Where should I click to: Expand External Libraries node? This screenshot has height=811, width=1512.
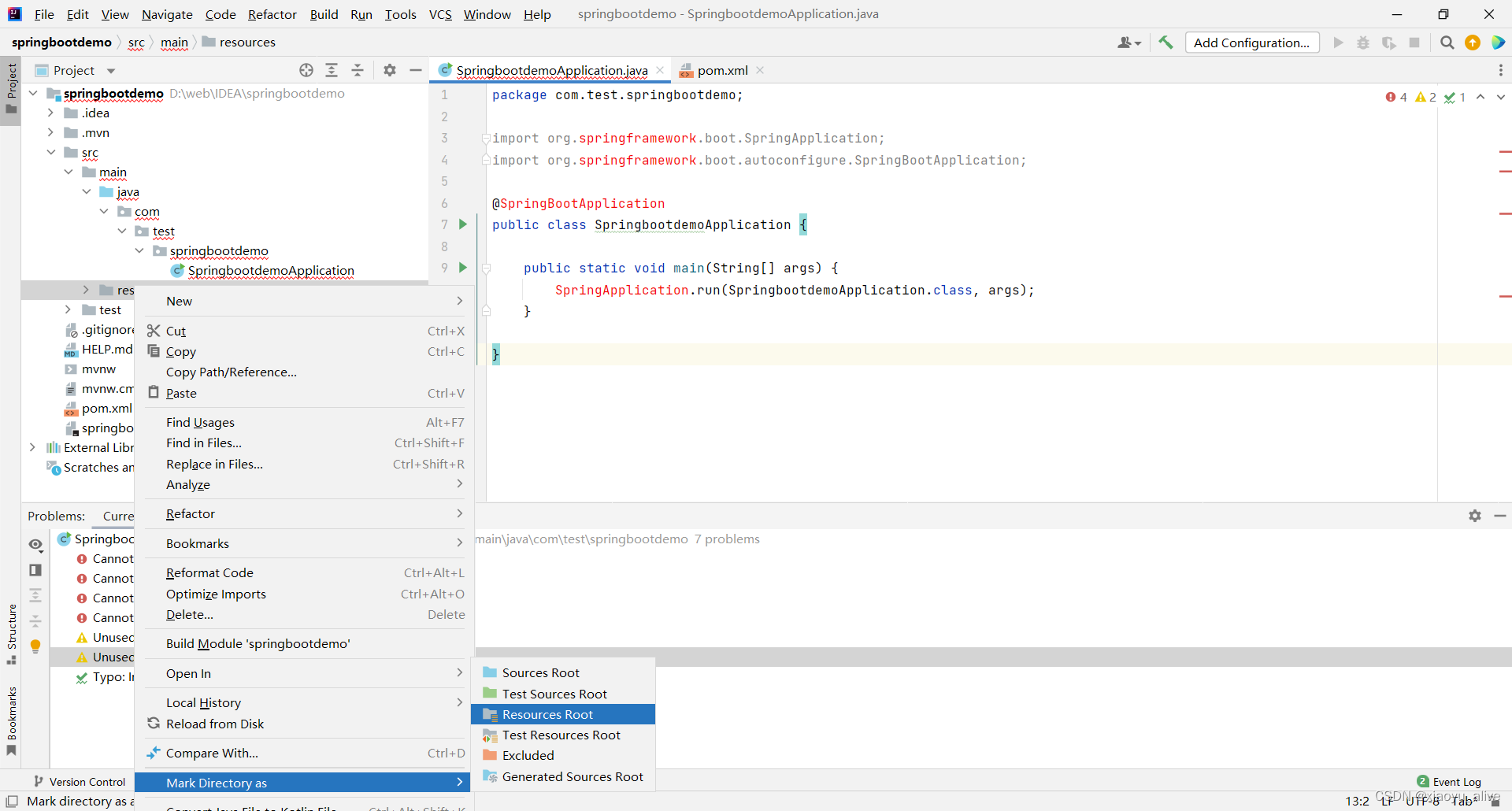(x=32, y=448)
